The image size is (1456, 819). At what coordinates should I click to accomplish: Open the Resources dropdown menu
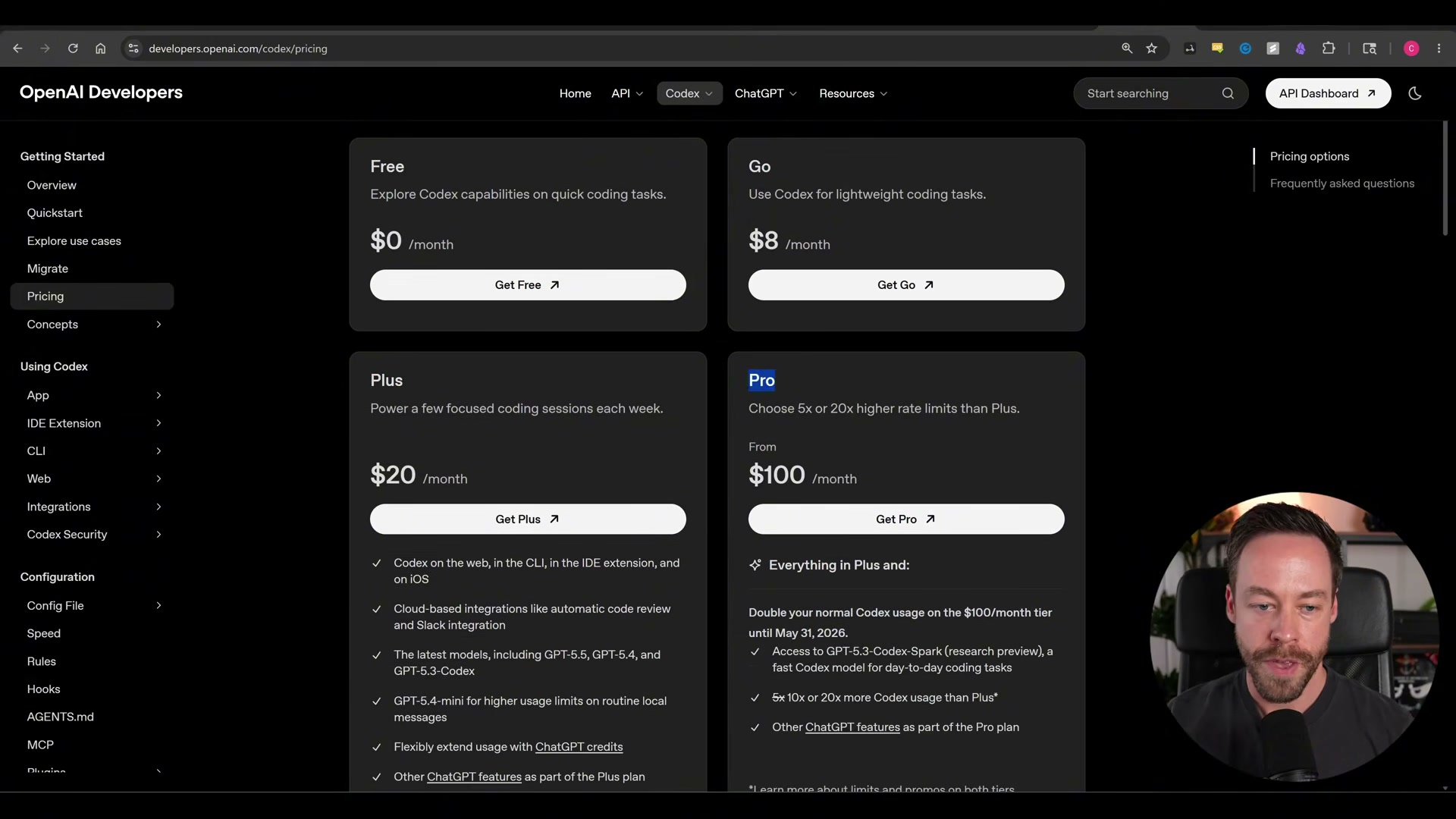(x=853, y=93)
